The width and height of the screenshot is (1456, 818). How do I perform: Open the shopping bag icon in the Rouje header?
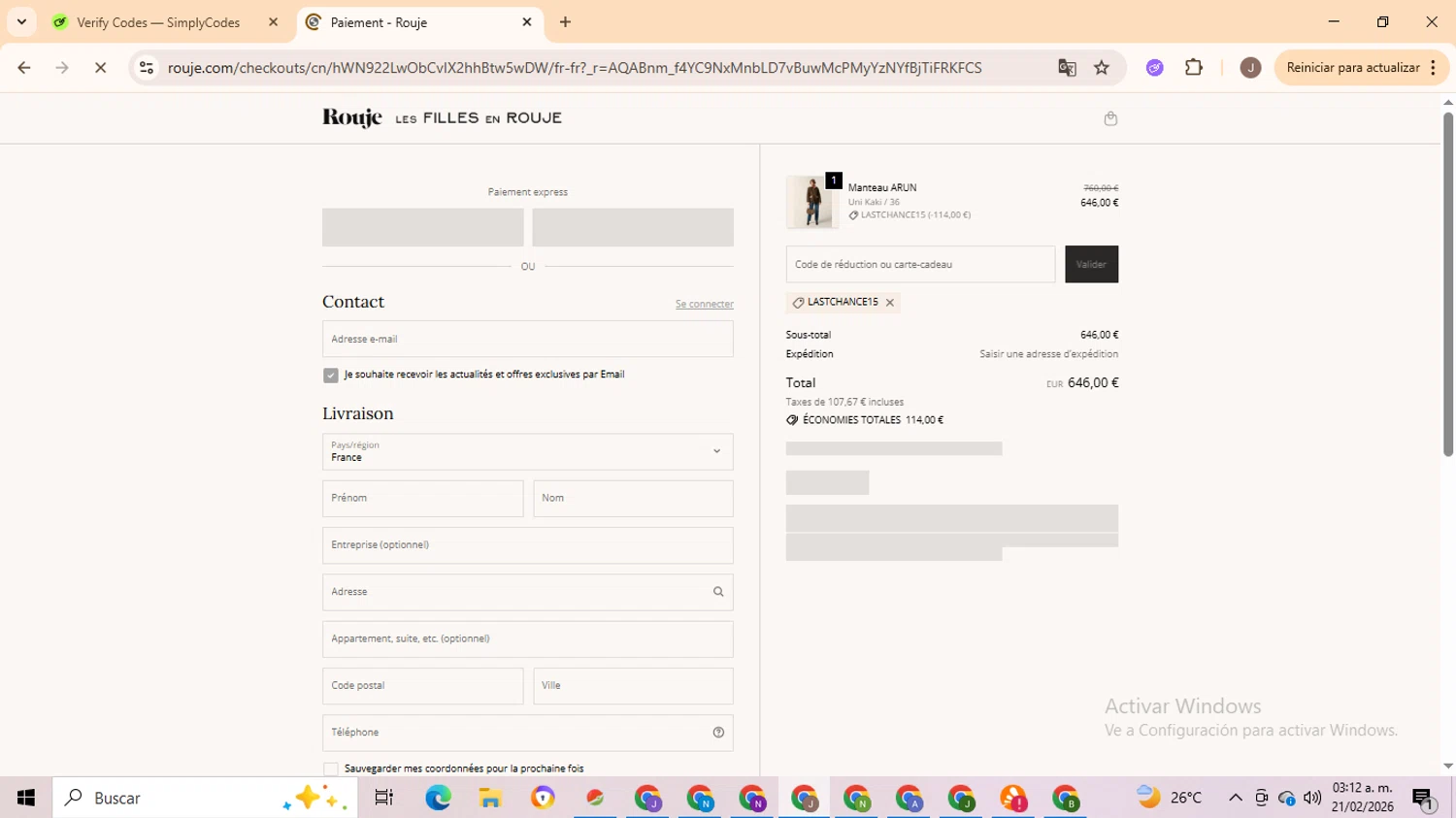(x=1110, y=118)
